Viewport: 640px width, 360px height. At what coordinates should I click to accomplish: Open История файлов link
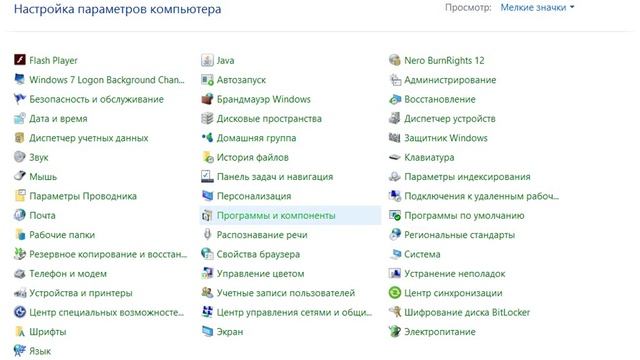click(252, 157)
